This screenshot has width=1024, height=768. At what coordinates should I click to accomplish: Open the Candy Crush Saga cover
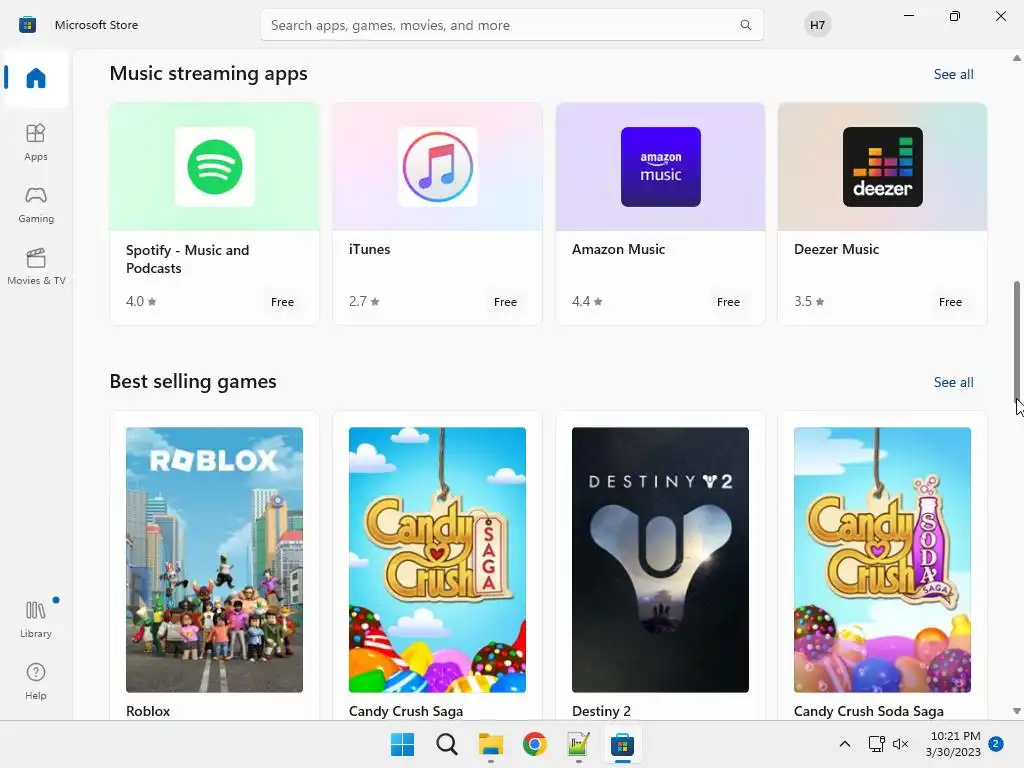click(437, 560)
